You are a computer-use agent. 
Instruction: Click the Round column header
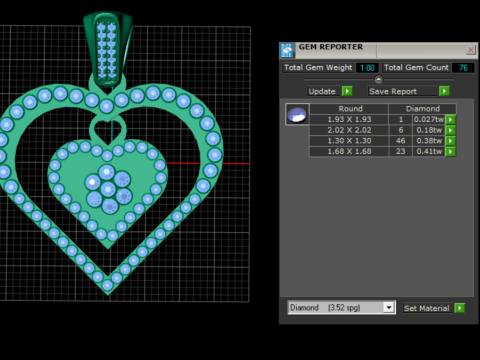(349, 109)
